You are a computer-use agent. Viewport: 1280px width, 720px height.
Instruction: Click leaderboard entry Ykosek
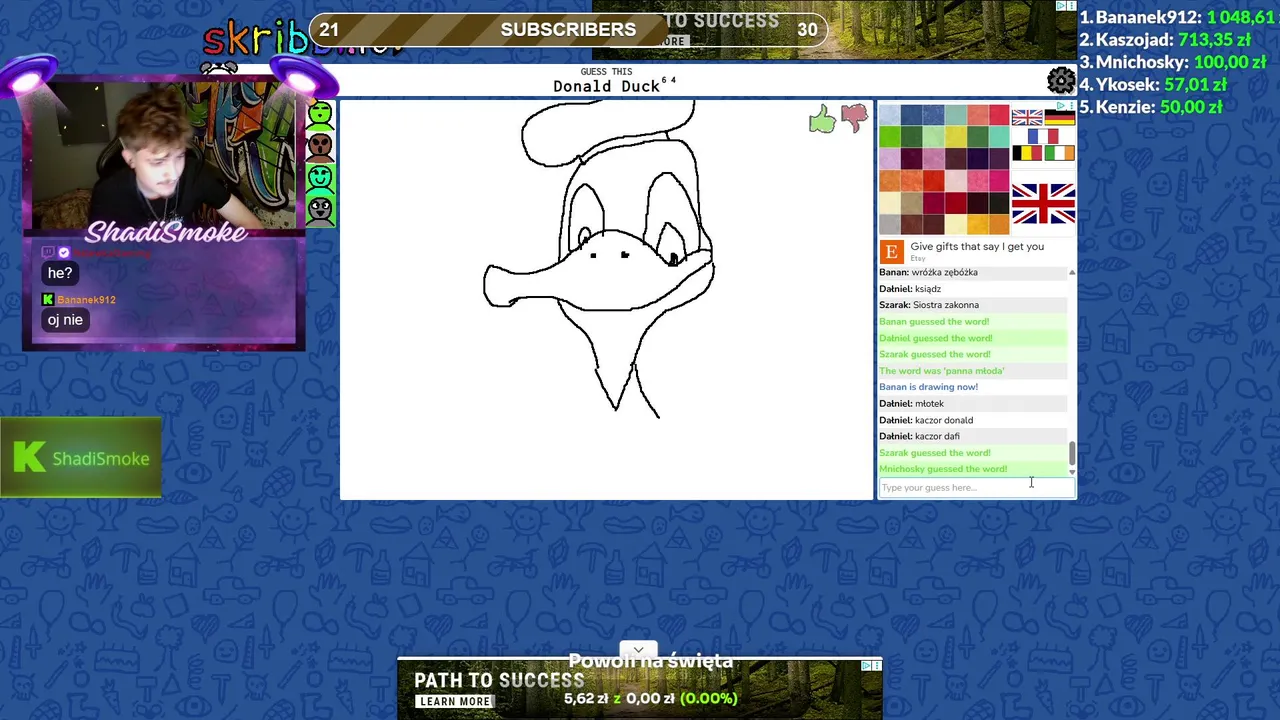[x=1153, y=85]
